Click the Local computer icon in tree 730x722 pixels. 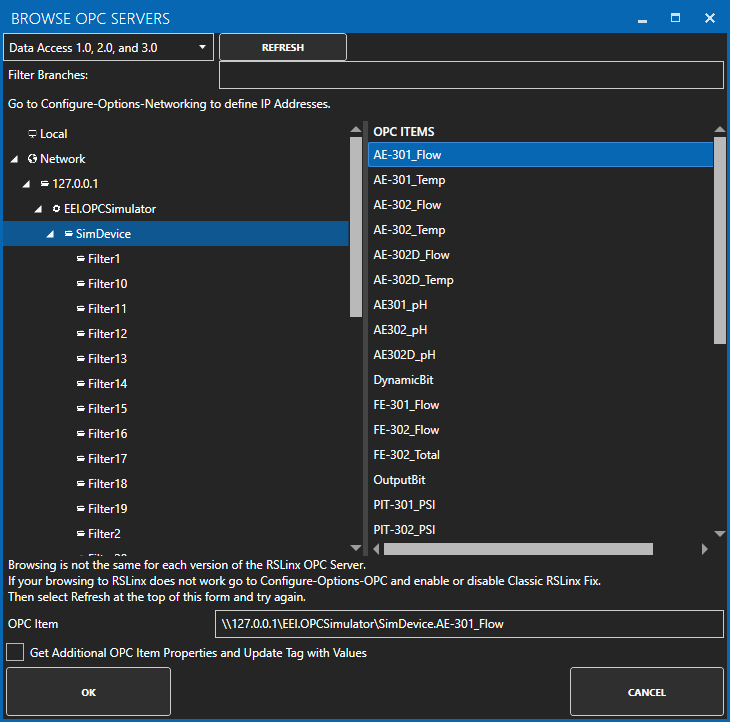point(32,134)
